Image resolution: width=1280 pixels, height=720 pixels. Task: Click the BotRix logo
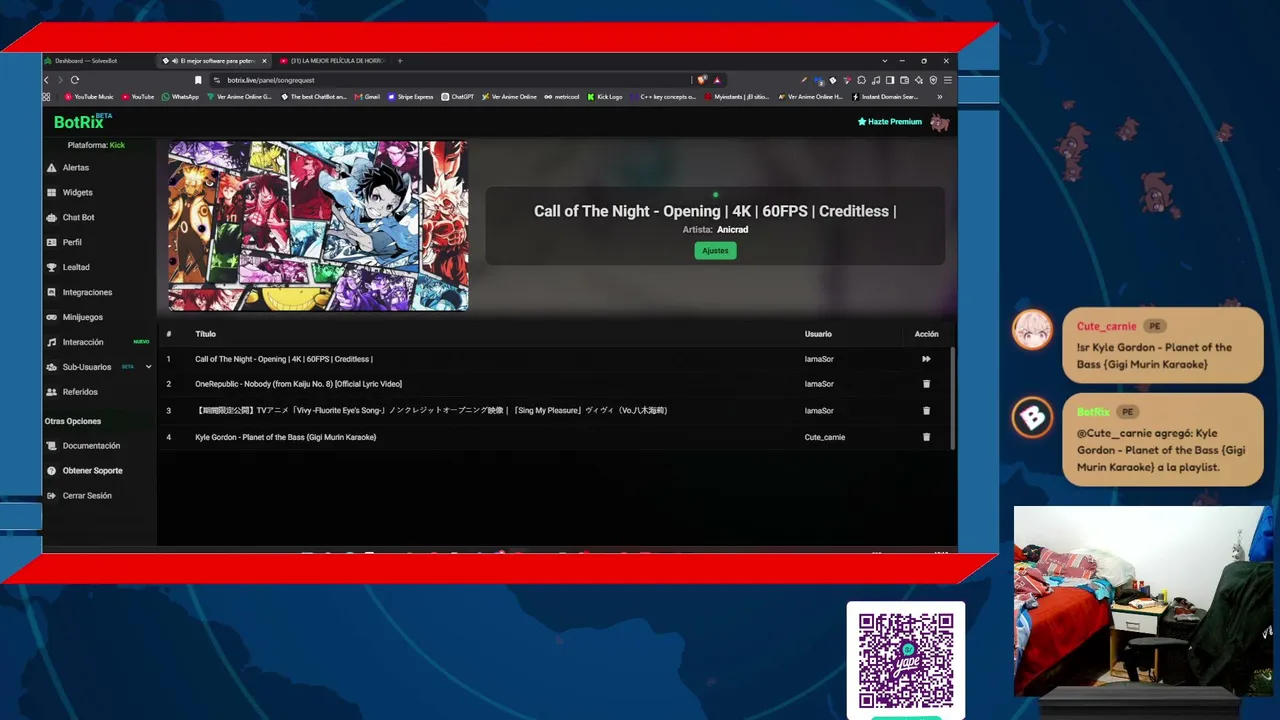click(82, 122)
